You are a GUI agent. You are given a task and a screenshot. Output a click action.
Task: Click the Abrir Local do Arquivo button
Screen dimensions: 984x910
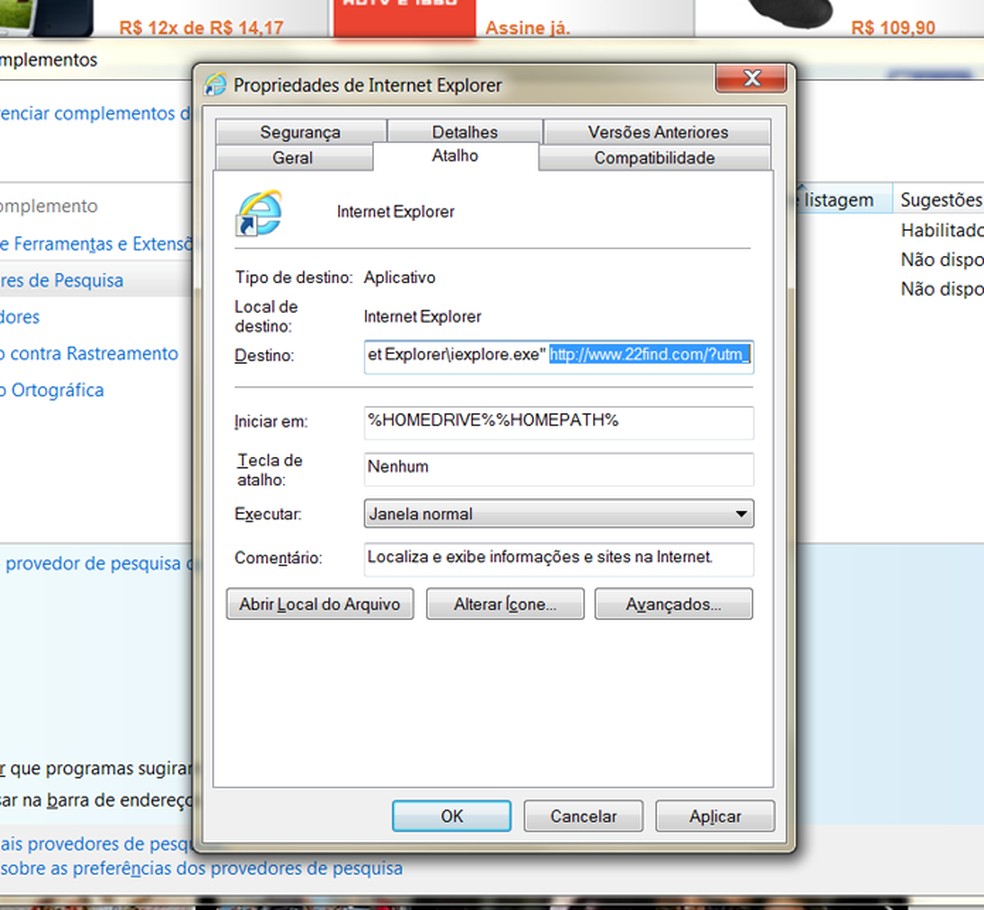319,604
